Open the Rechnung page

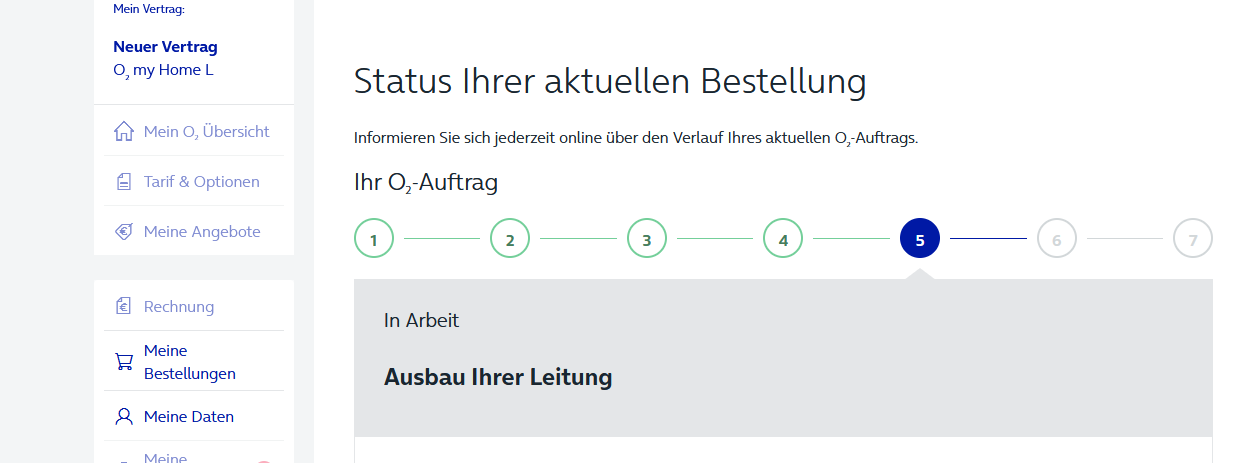189,306
